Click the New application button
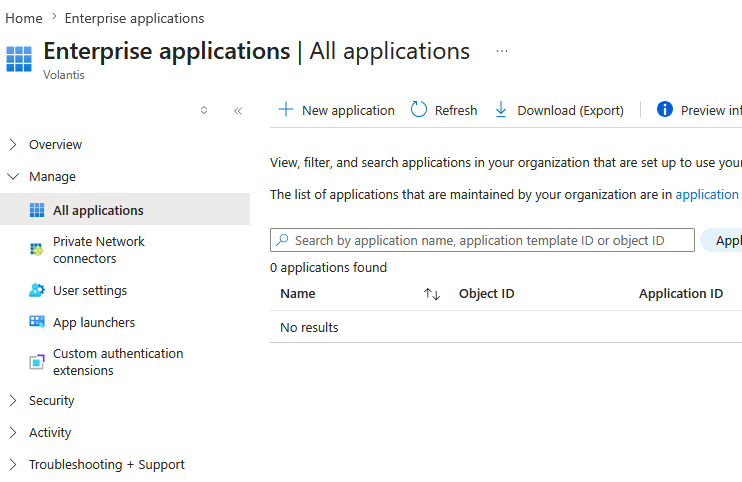This screenshot has height=482, width=742. coord(336,110)
